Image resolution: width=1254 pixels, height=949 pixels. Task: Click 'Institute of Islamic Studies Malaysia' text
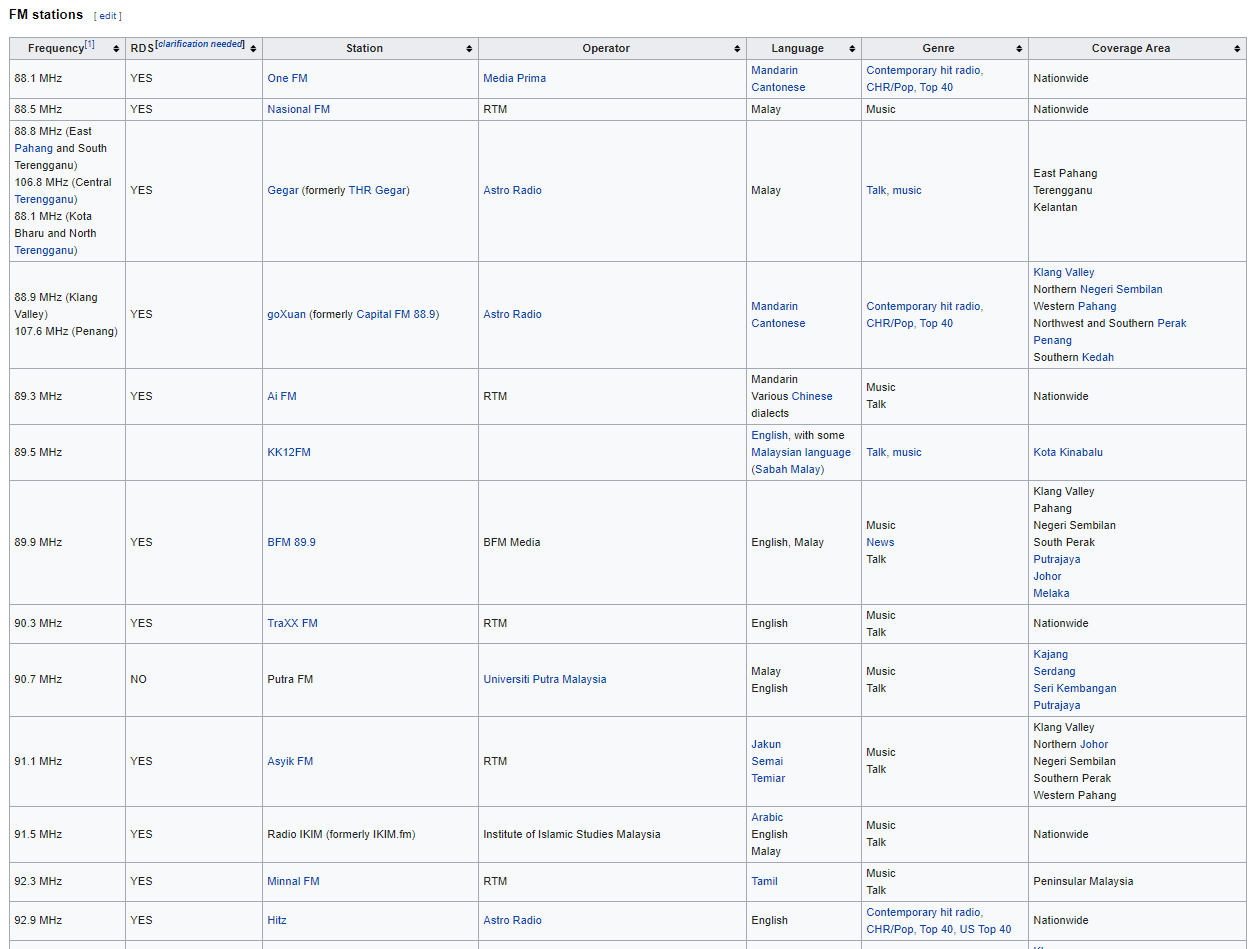(x=572, y=835)
